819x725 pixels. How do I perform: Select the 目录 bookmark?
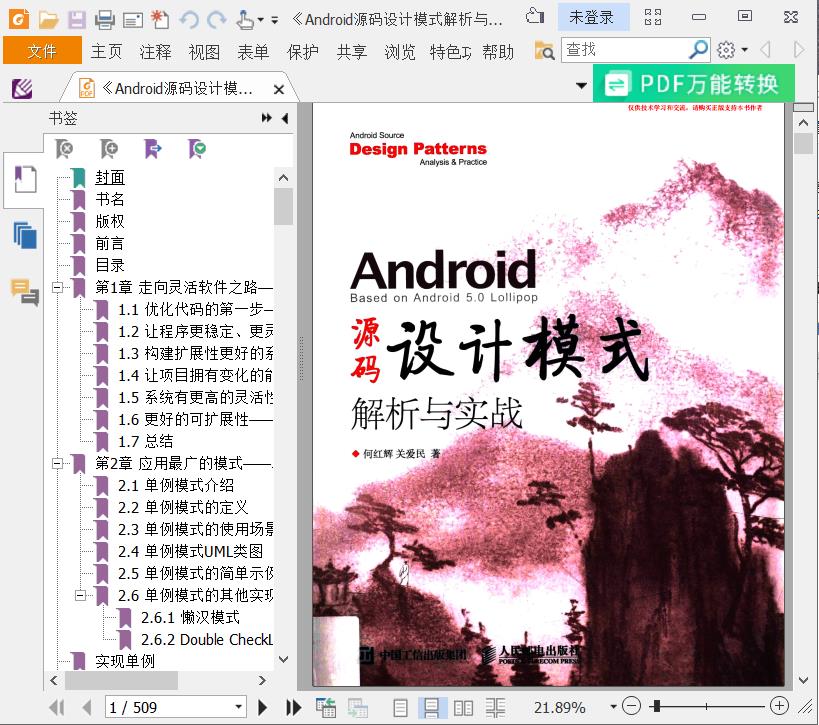click(110, 265)
